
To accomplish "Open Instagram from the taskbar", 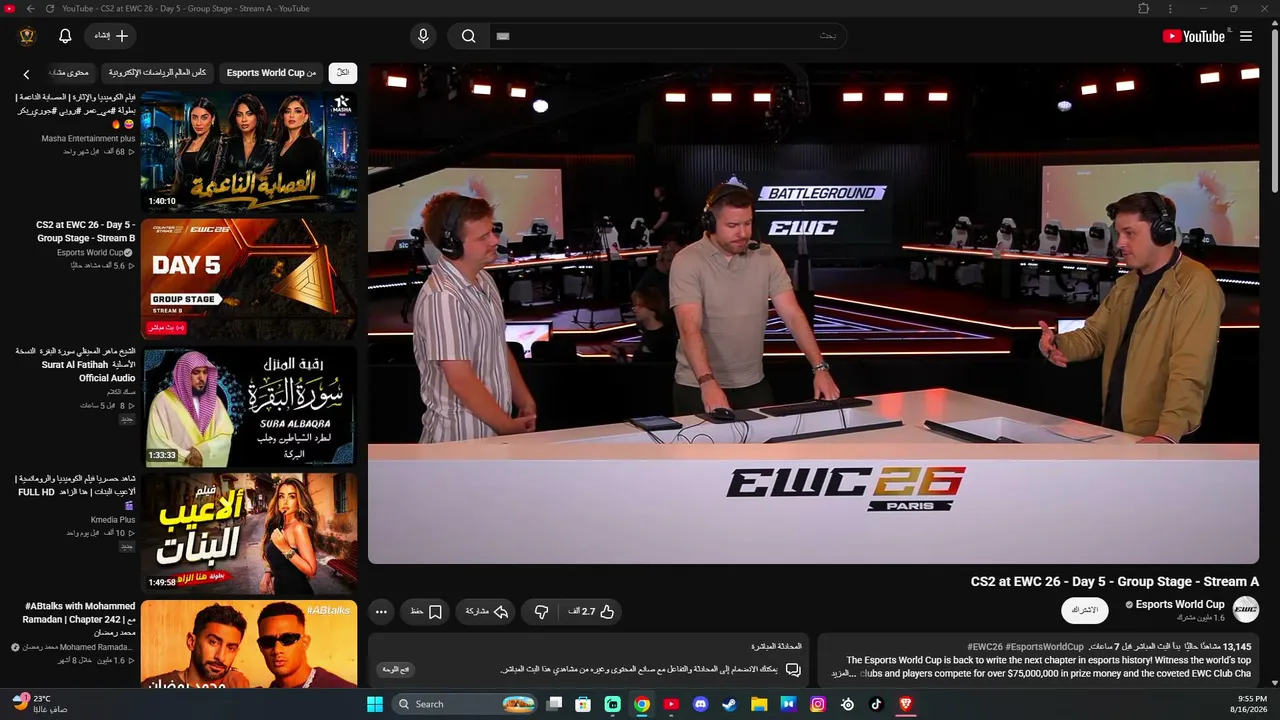I will [x=818, y=704].
